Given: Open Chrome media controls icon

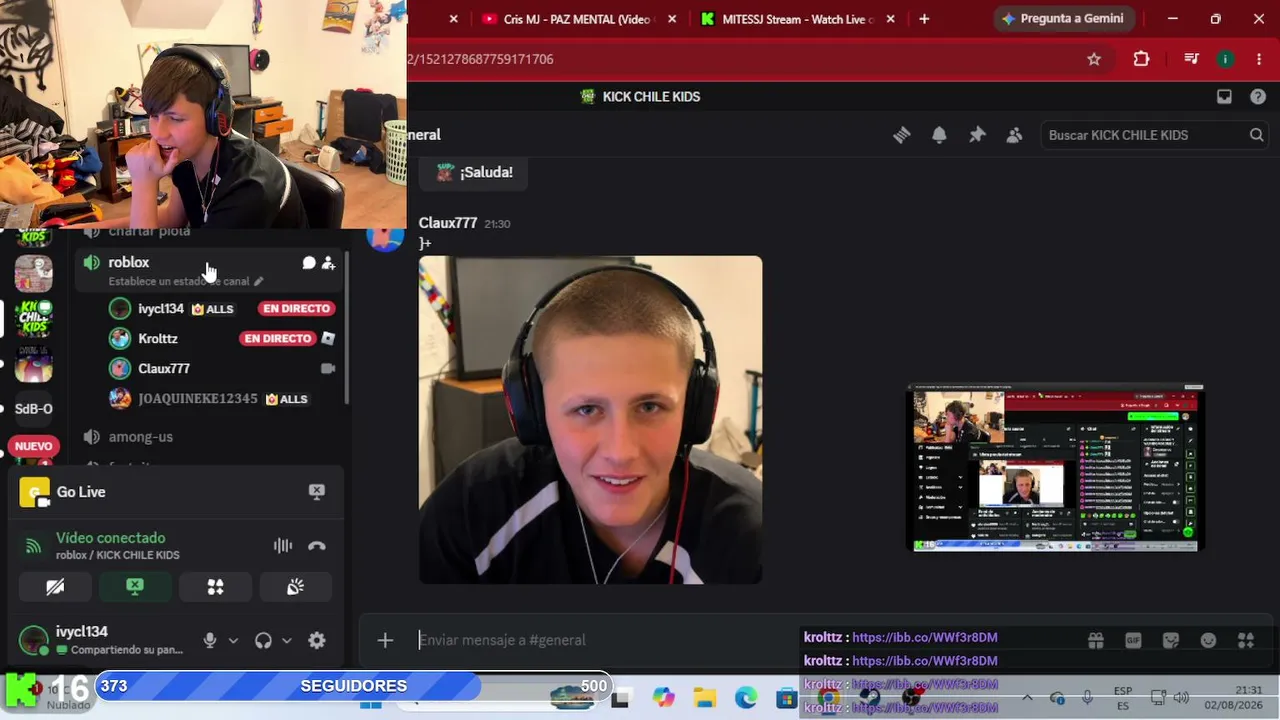Looking at the screenshot, I should [x=1191, y=59].
